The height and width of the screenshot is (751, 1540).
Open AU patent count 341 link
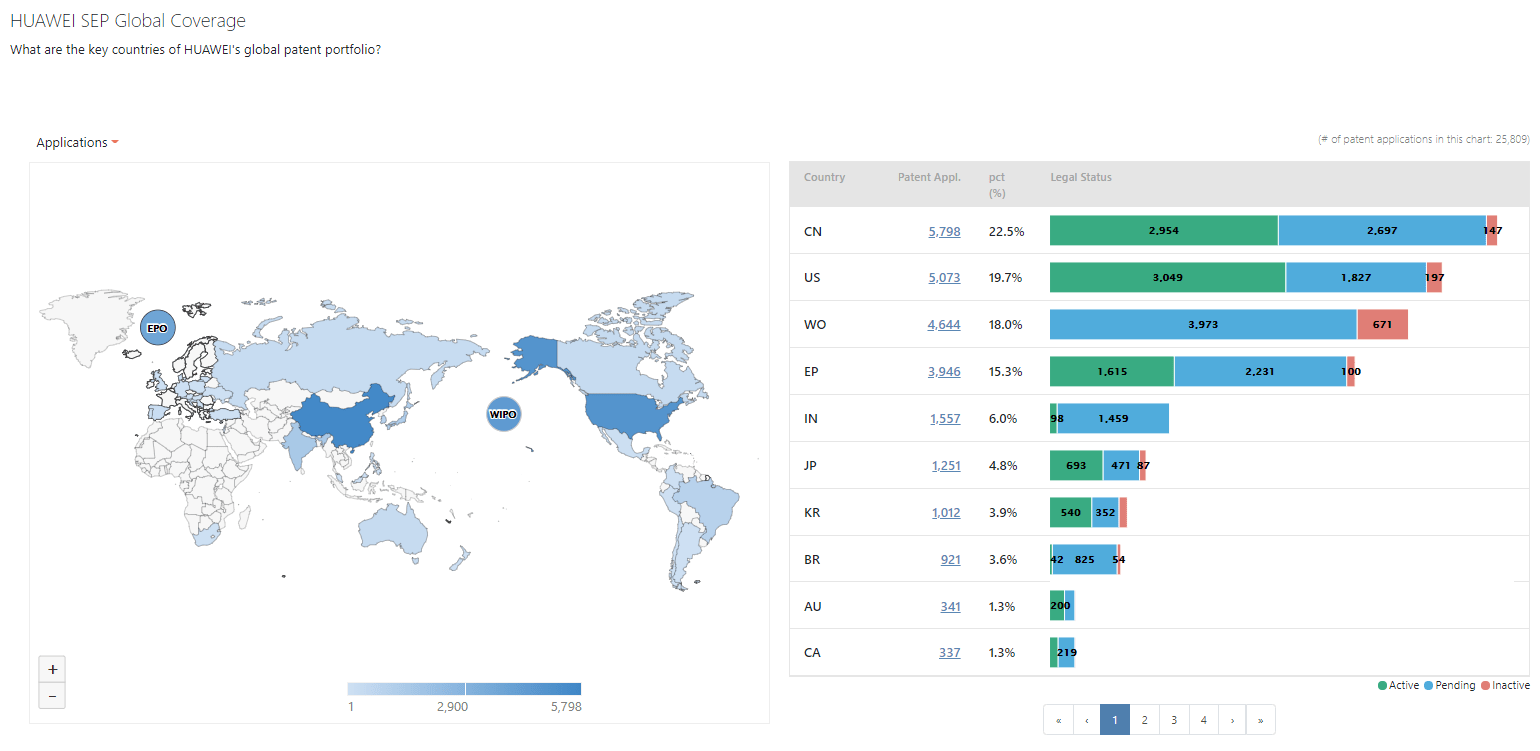click(x=950, y=607)
